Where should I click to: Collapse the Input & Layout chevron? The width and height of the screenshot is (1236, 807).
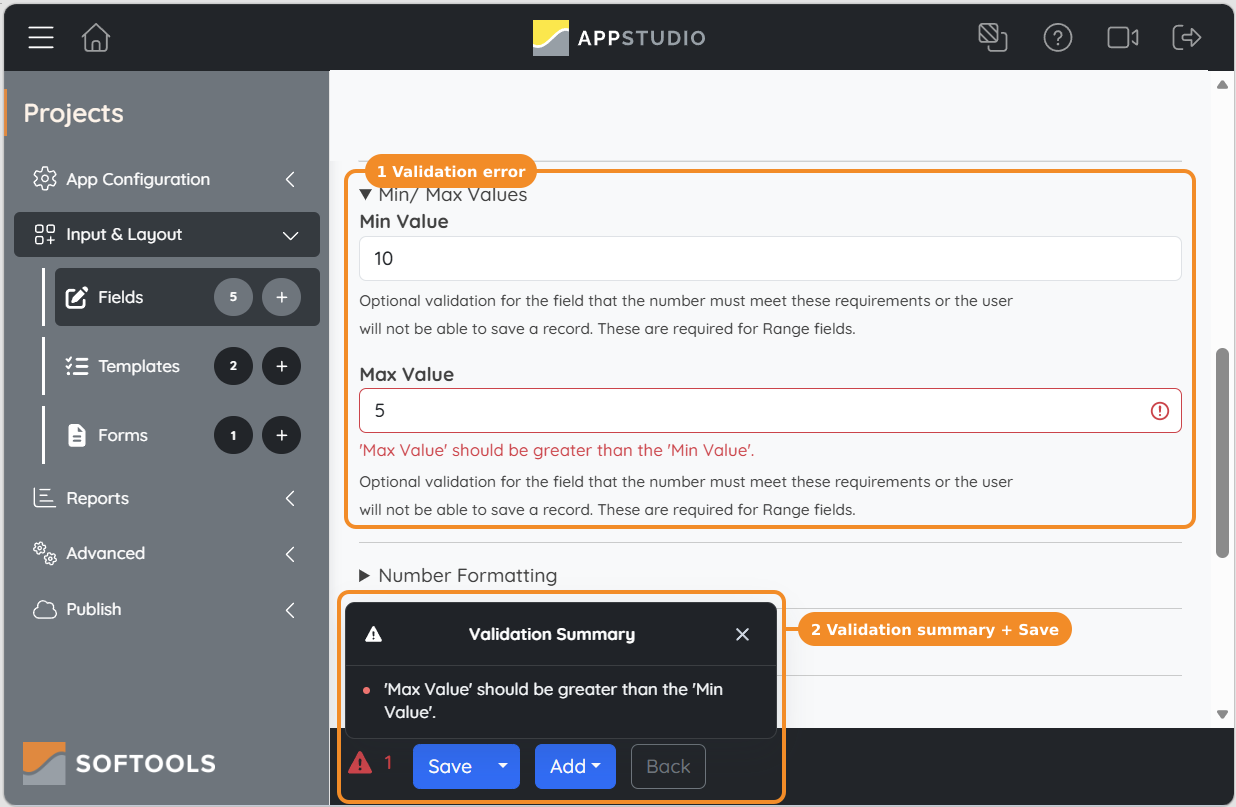pos(290,235)
